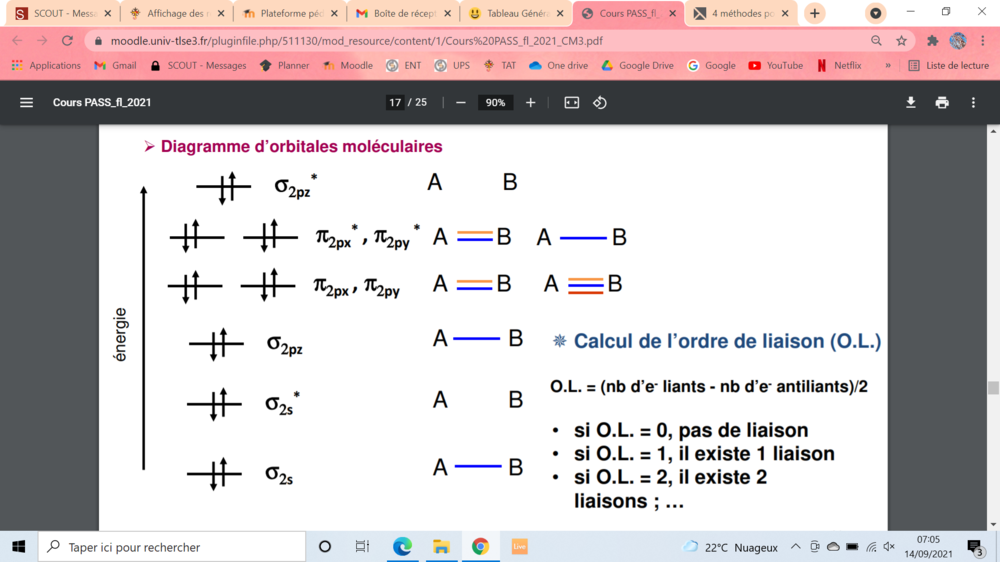The width and height of the screenshot is (1000, 562).
Task: Click the PDF zoom out minus button
Action: 461,102
